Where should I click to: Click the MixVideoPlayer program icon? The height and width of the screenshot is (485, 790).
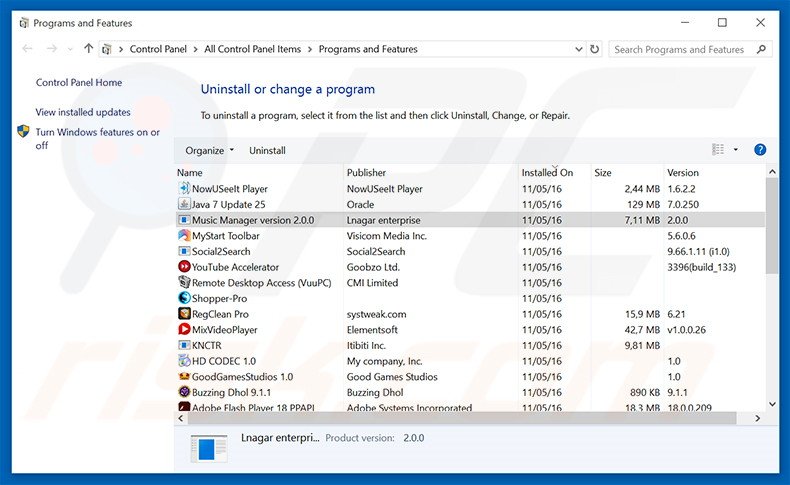tap(184, 329)
